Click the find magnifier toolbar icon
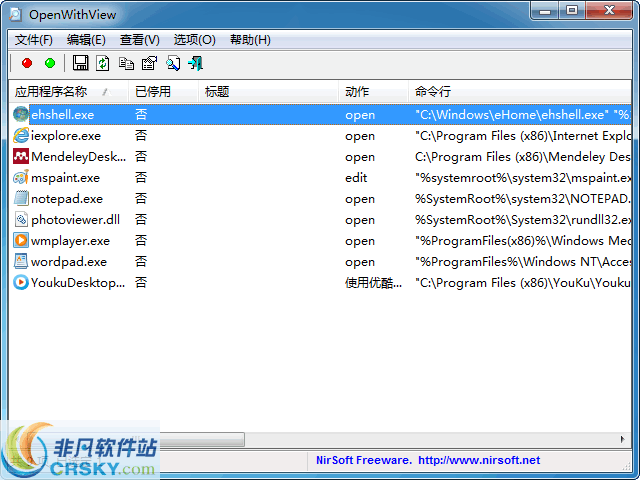Screen dimensions: 640x480 point(173,63)
